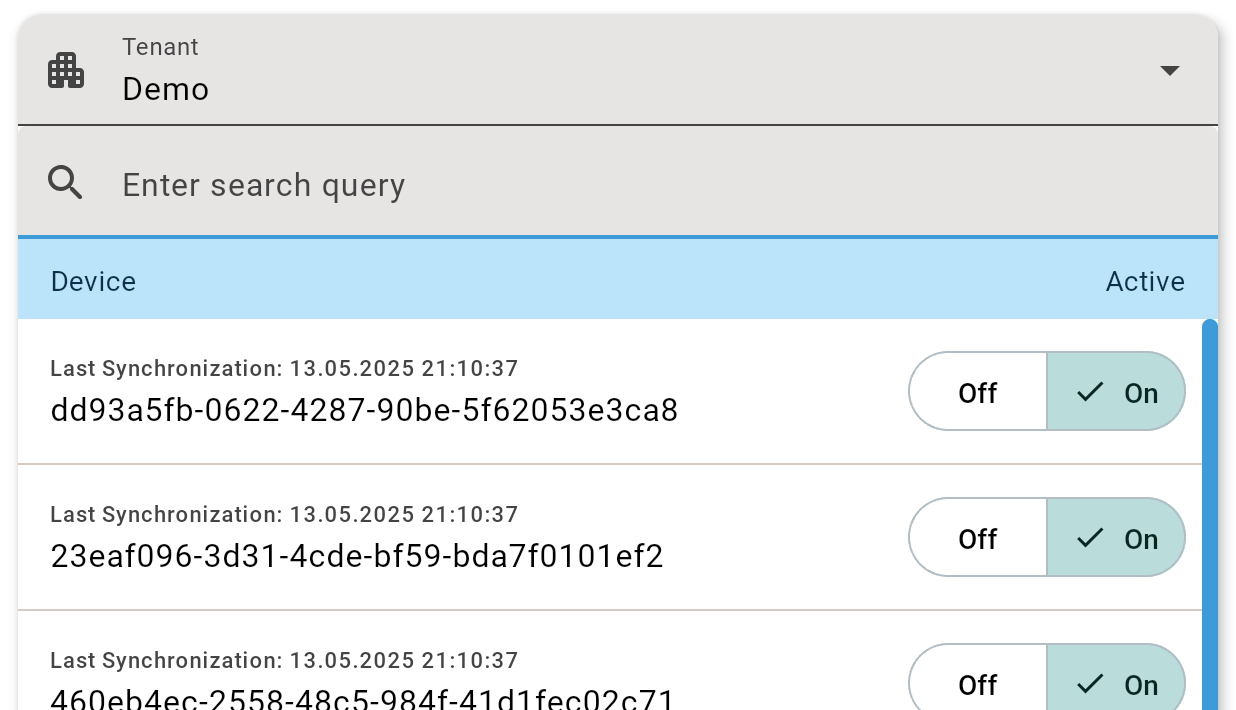Switch device 460eb4ec to Off
This screenshot has width=1236, height=710.
coord(977,684)
